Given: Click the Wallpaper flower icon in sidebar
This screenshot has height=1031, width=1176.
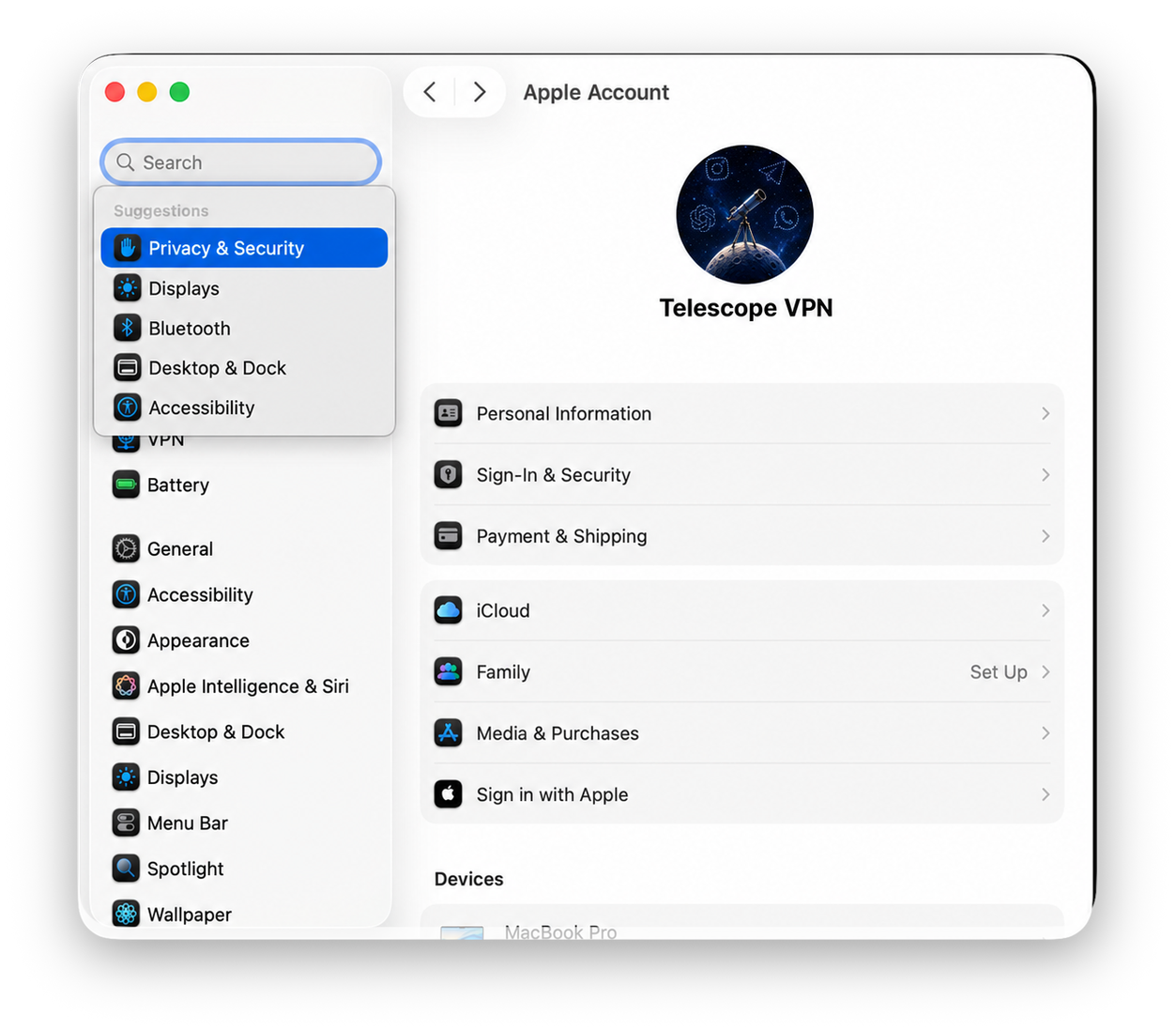Looking at the screenshot, I should pos(126,914).
